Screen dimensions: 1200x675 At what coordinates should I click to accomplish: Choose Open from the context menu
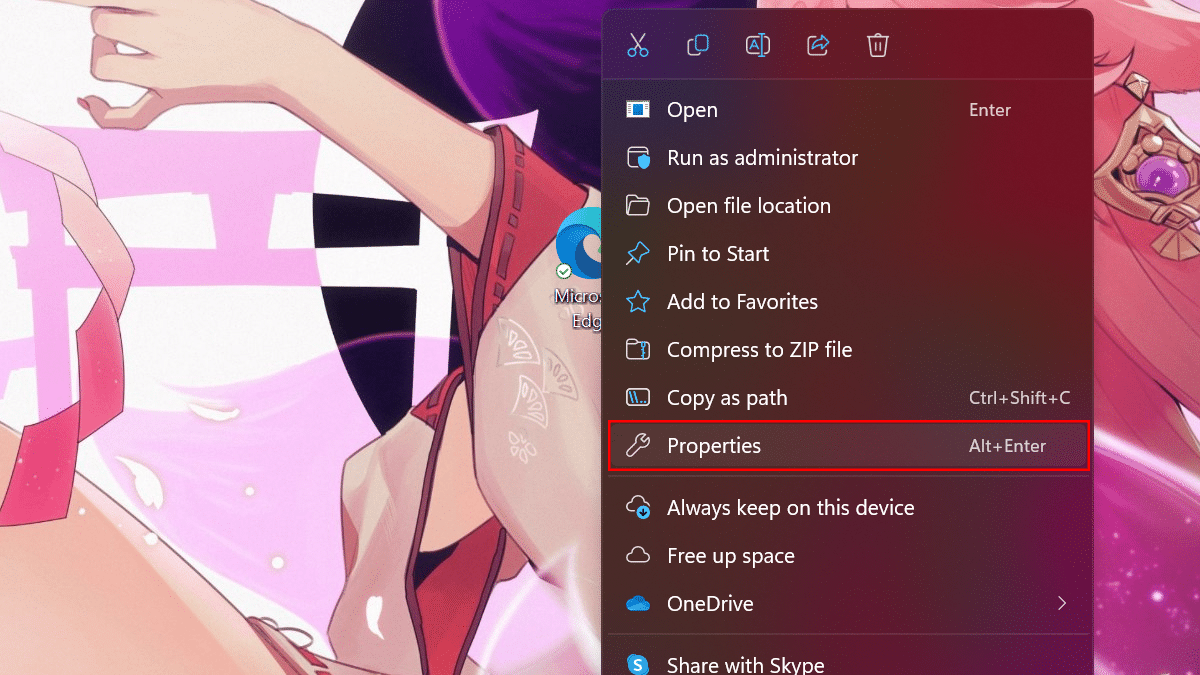click(692, 110)
